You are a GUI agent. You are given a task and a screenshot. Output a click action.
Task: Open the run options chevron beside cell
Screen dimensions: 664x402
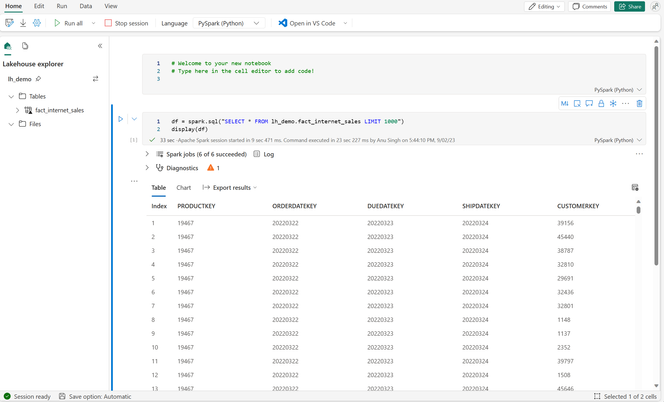coord(134,119)
